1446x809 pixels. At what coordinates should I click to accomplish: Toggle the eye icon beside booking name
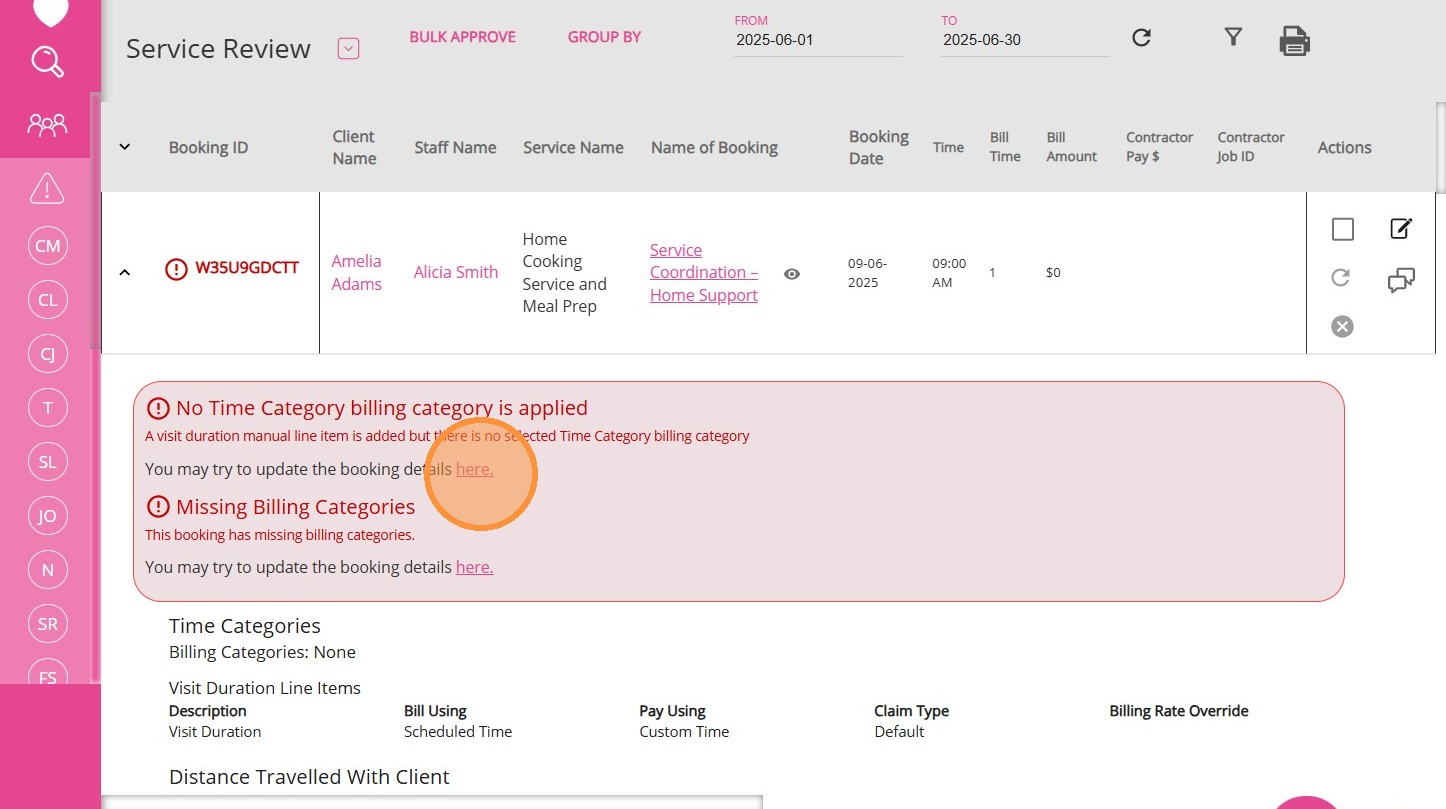[x=792, y=274]
